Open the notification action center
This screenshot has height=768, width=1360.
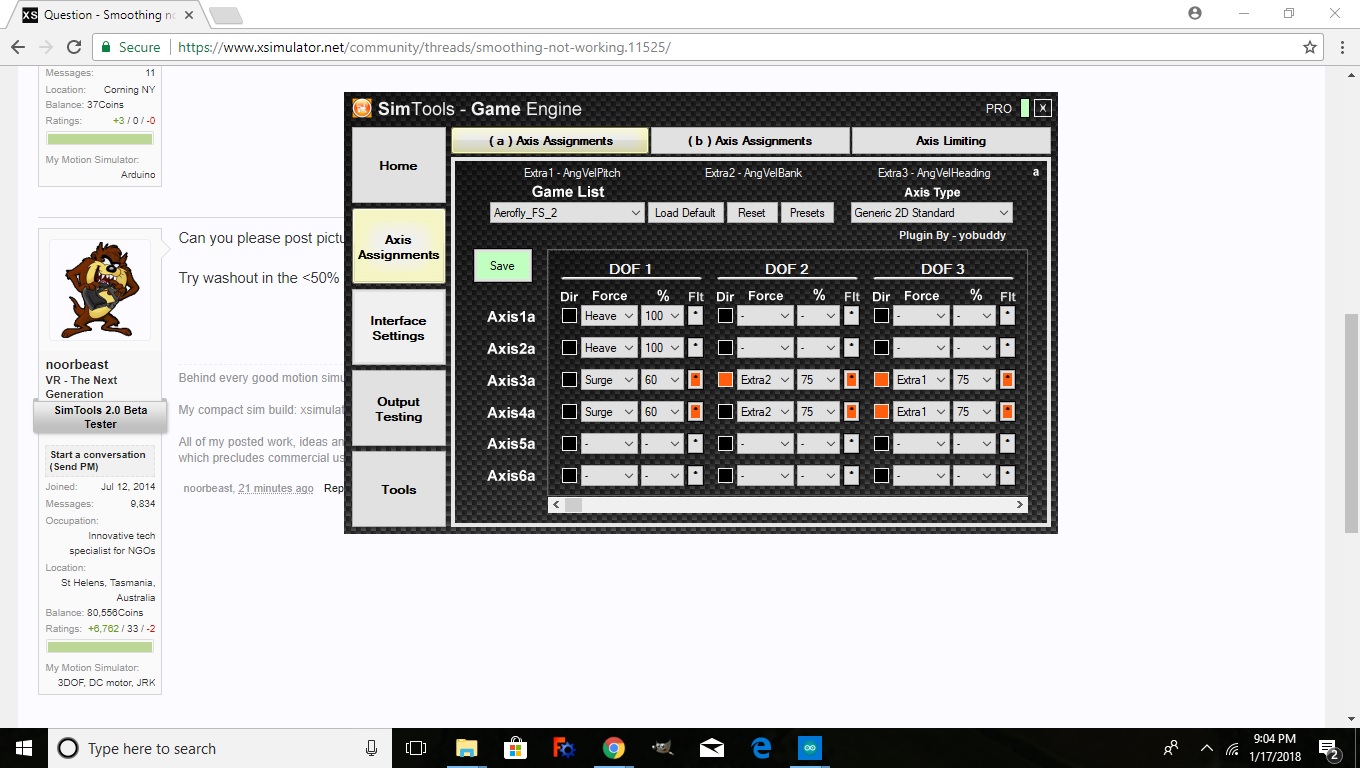point(1330,748)
